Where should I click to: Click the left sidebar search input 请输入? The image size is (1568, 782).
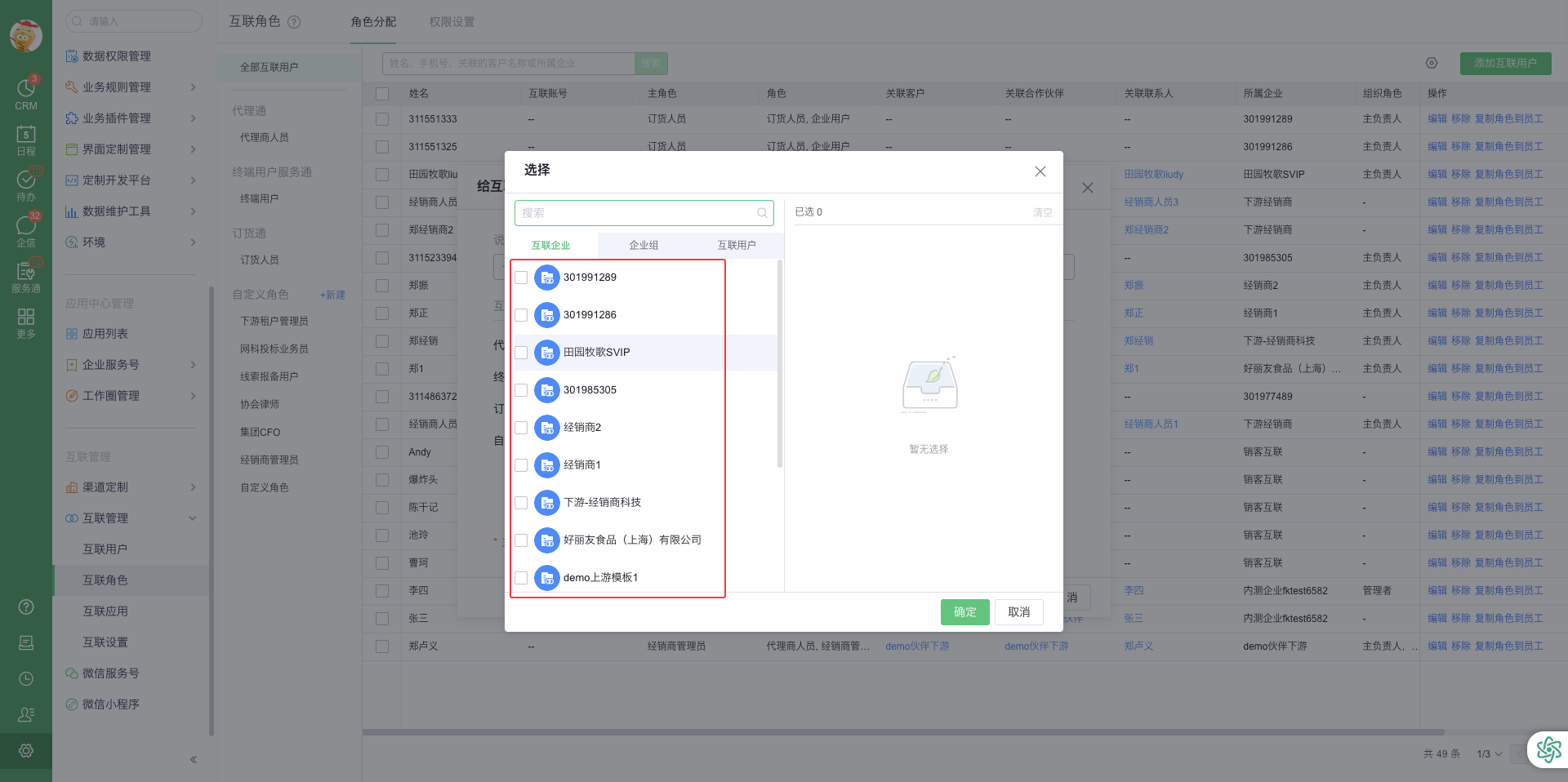[133, 21]
